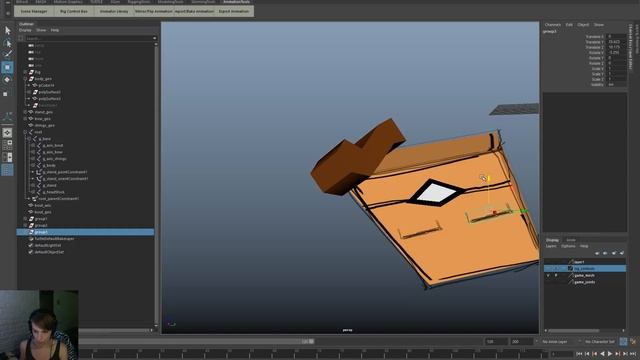Select the arrow Select tool in toolbox
Image resolution: width=640 pixels, height=360 pixels.
[x=7, y=31]
